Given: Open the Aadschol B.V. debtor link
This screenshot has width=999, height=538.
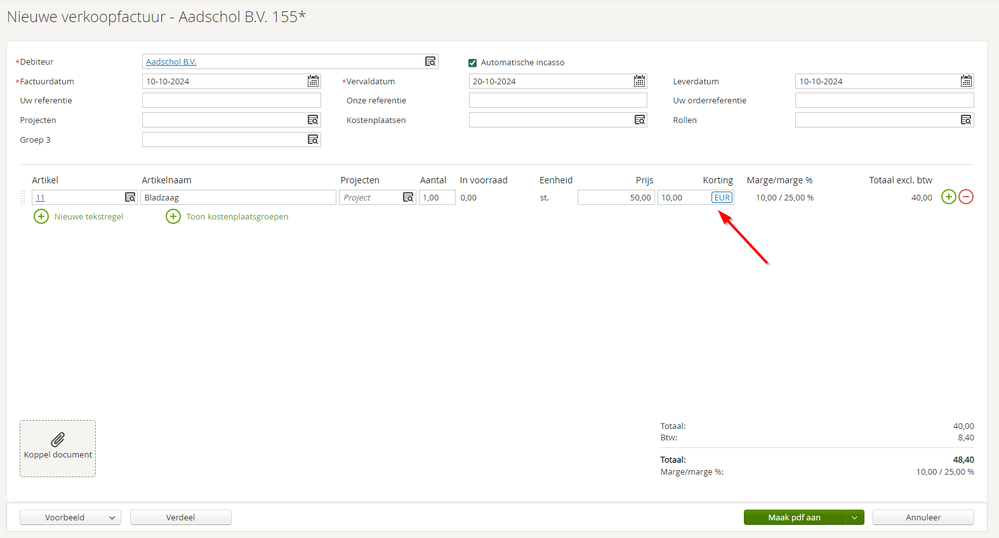Looking at the screenshot, I should 171,62.
